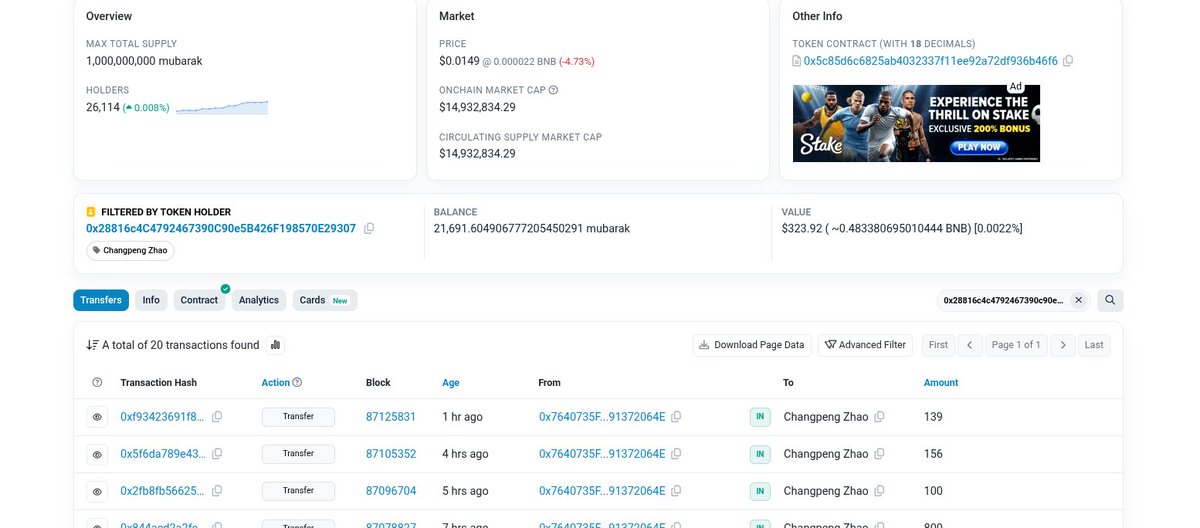The height and width of the screenshot is (528, 1200).
Task: Switch to the Analytics tab
Action: (x=259, y=300)
